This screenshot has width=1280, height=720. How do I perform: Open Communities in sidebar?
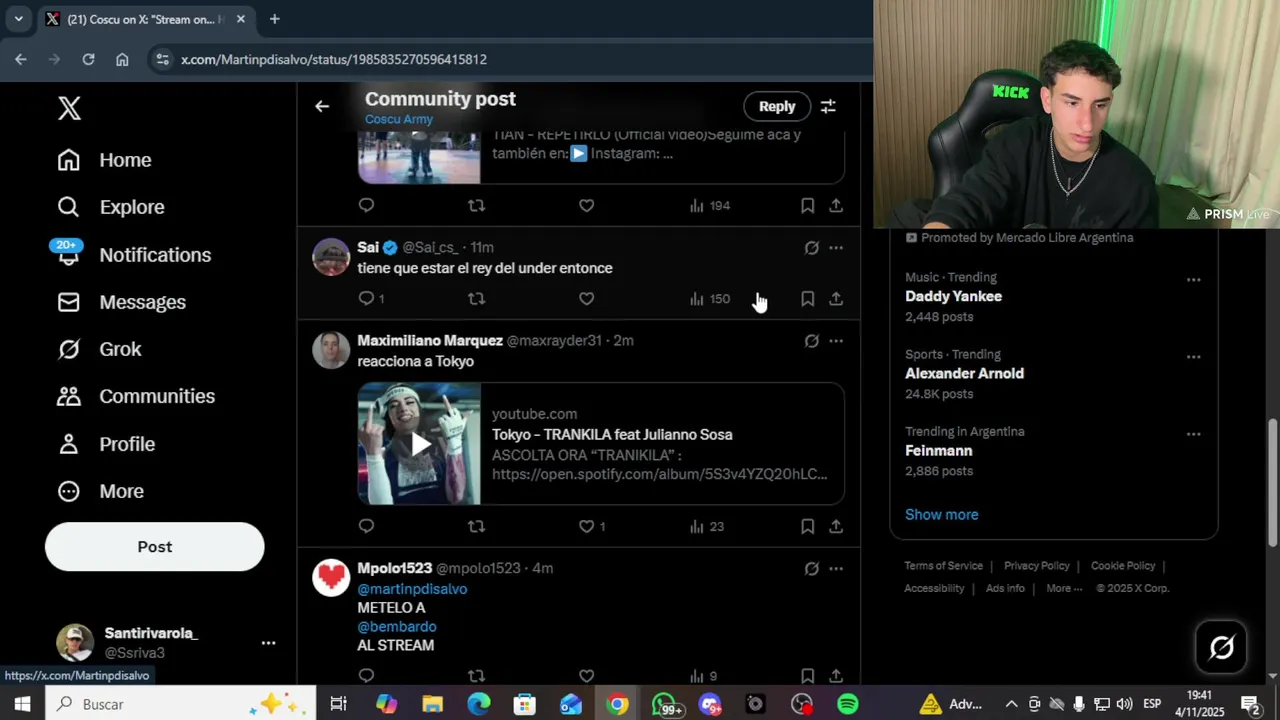pyautogui.click(x=136, y=396)
